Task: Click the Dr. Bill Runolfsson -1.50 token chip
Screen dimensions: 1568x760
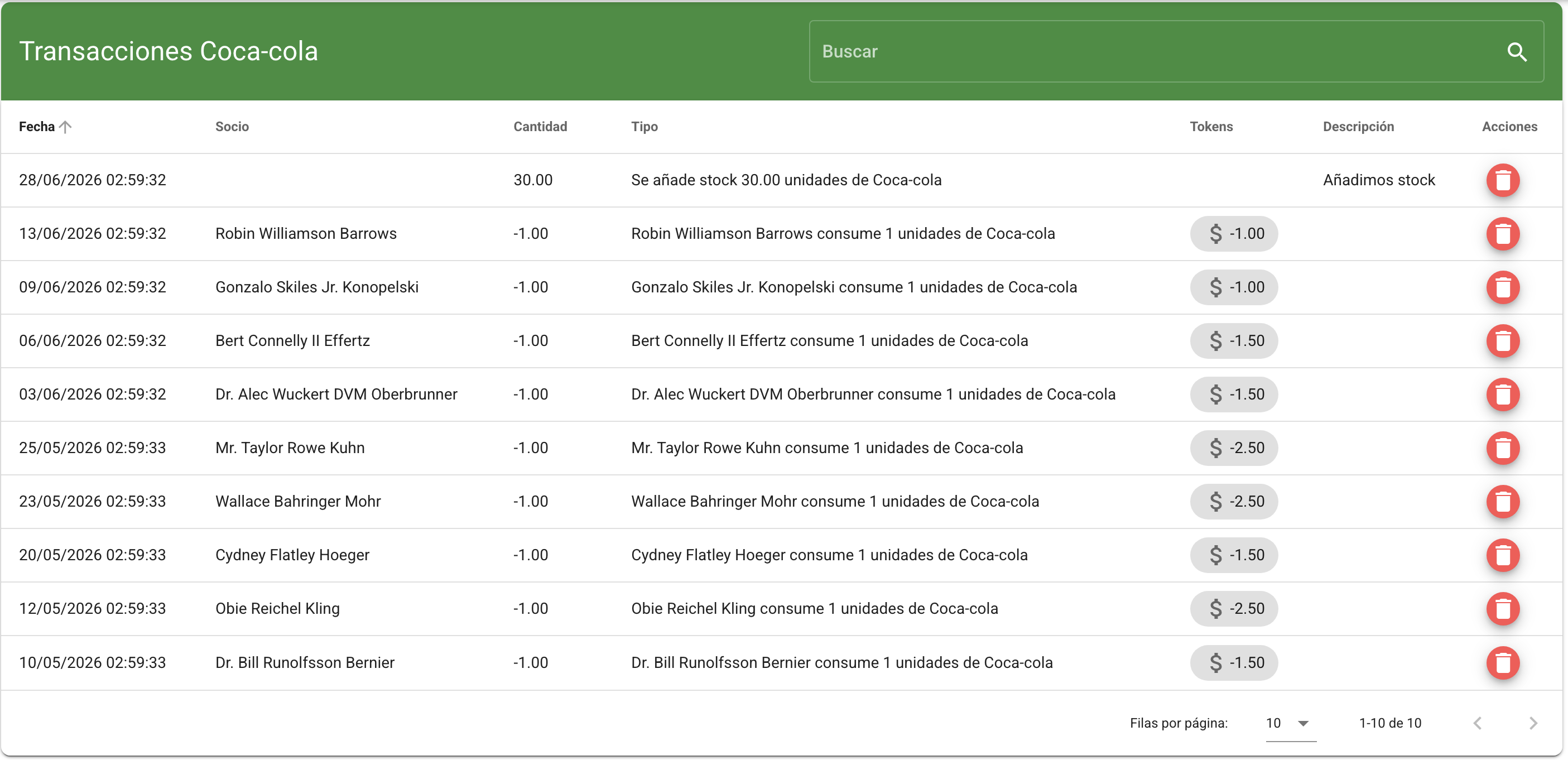Action: click(1233, 663)
